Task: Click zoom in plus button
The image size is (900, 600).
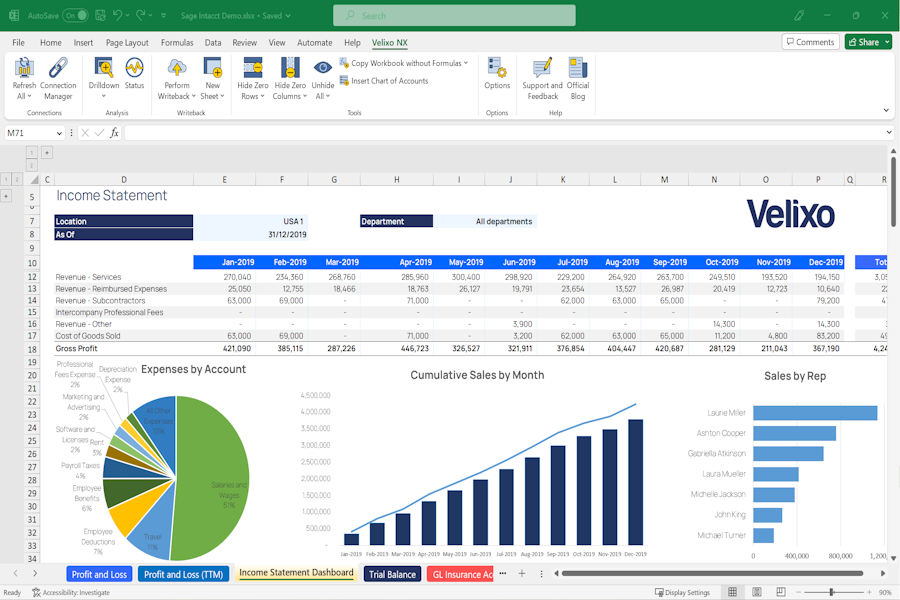Action: pos(869,592)
